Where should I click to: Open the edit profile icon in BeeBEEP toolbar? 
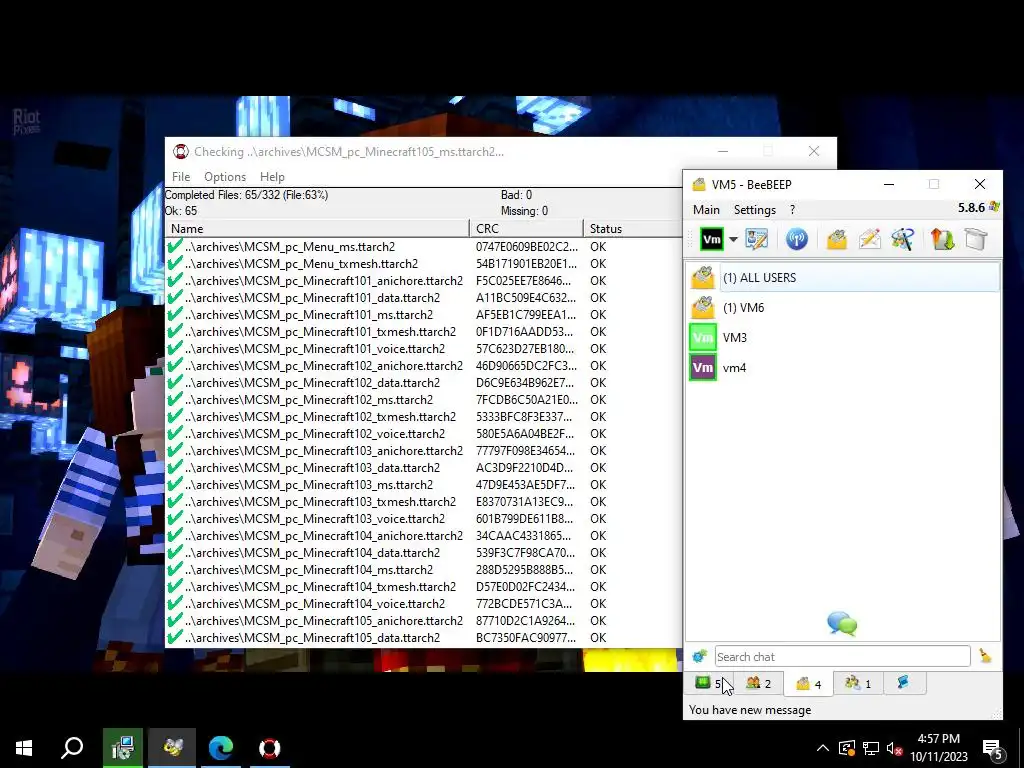click(x=756, y=239)
